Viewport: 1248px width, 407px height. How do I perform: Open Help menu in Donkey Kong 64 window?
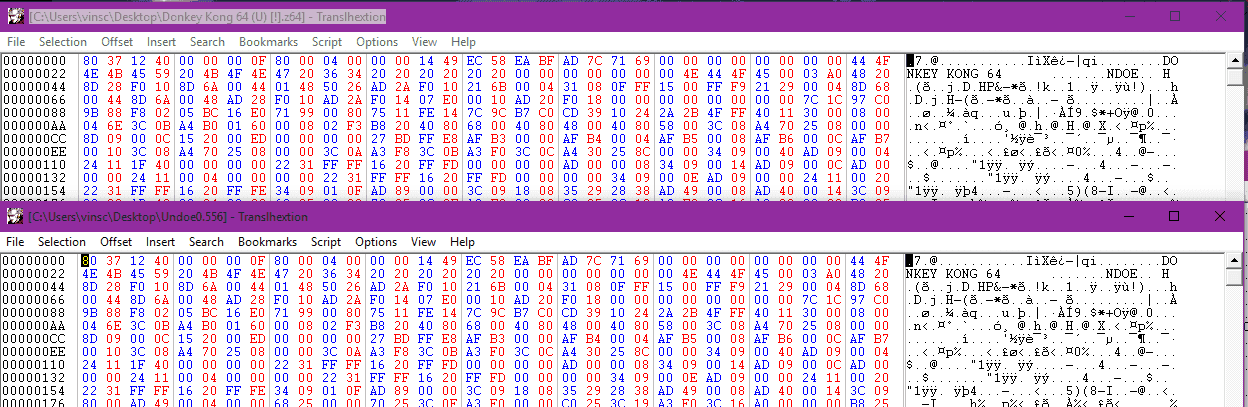pyautogui.click(x=463, y=42)
